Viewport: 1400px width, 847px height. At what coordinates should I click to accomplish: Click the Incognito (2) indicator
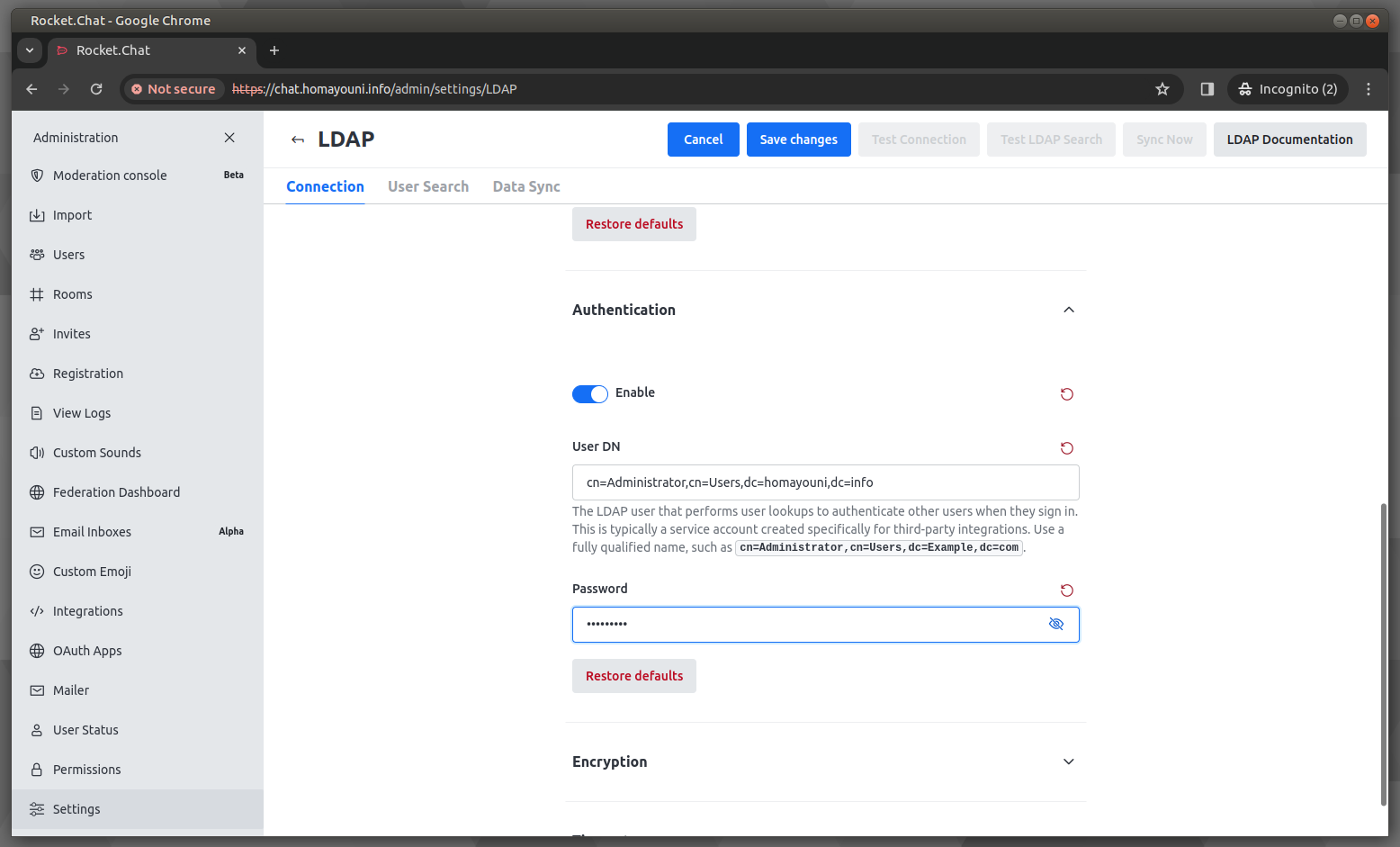[1288, 89]
